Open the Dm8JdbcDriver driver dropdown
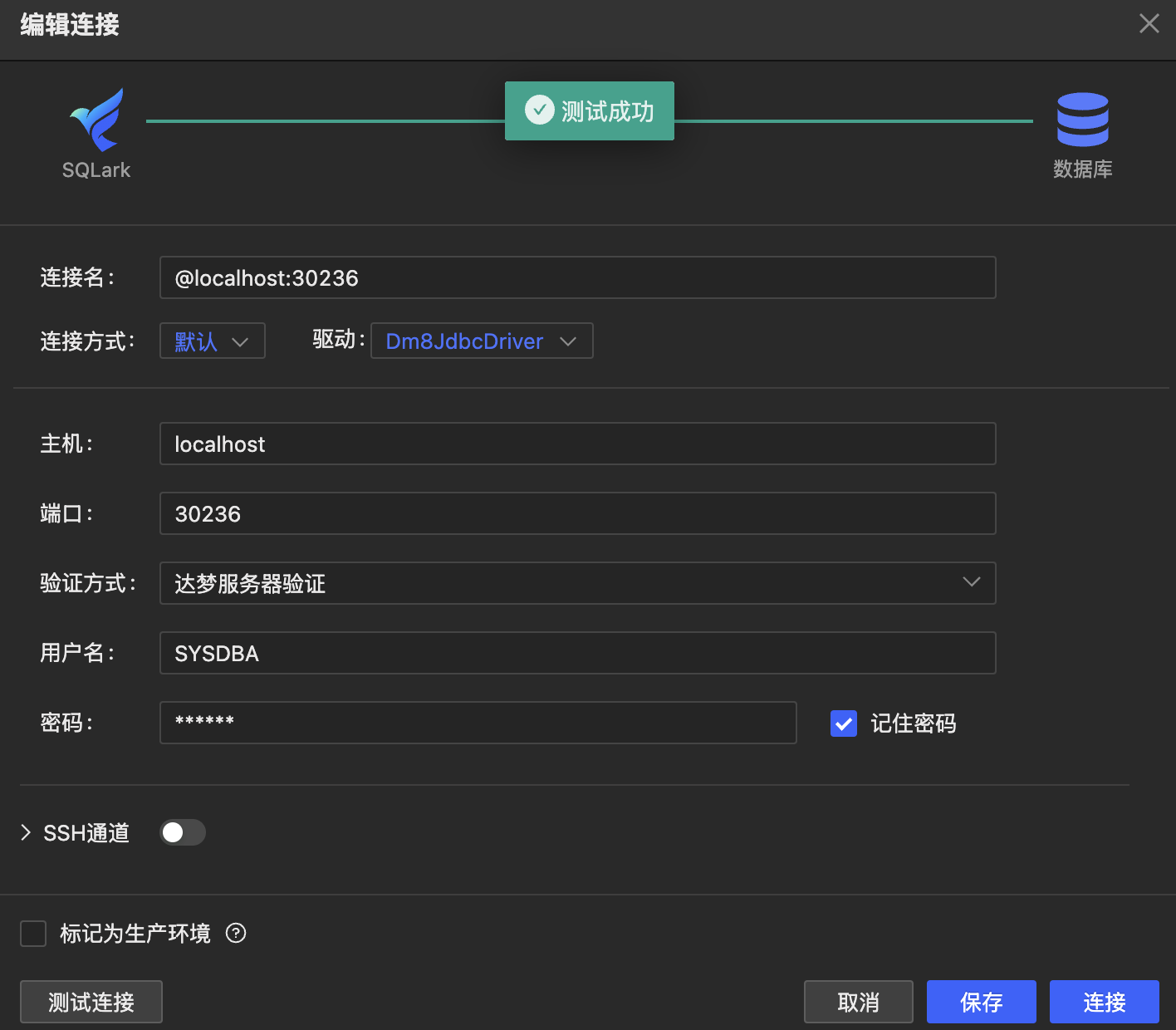The width and height of the screenshot is (1176, 1030). click(482, 341)
